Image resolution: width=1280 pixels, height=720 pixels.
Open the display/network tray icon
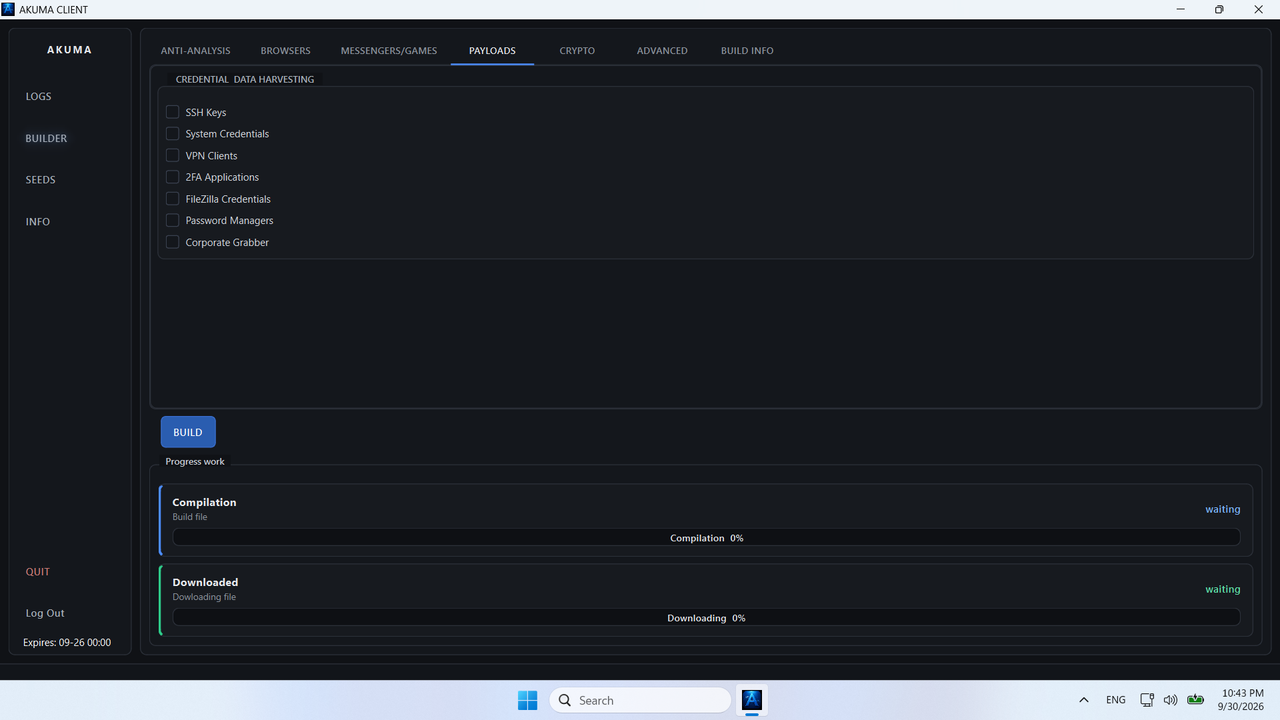1147,700
